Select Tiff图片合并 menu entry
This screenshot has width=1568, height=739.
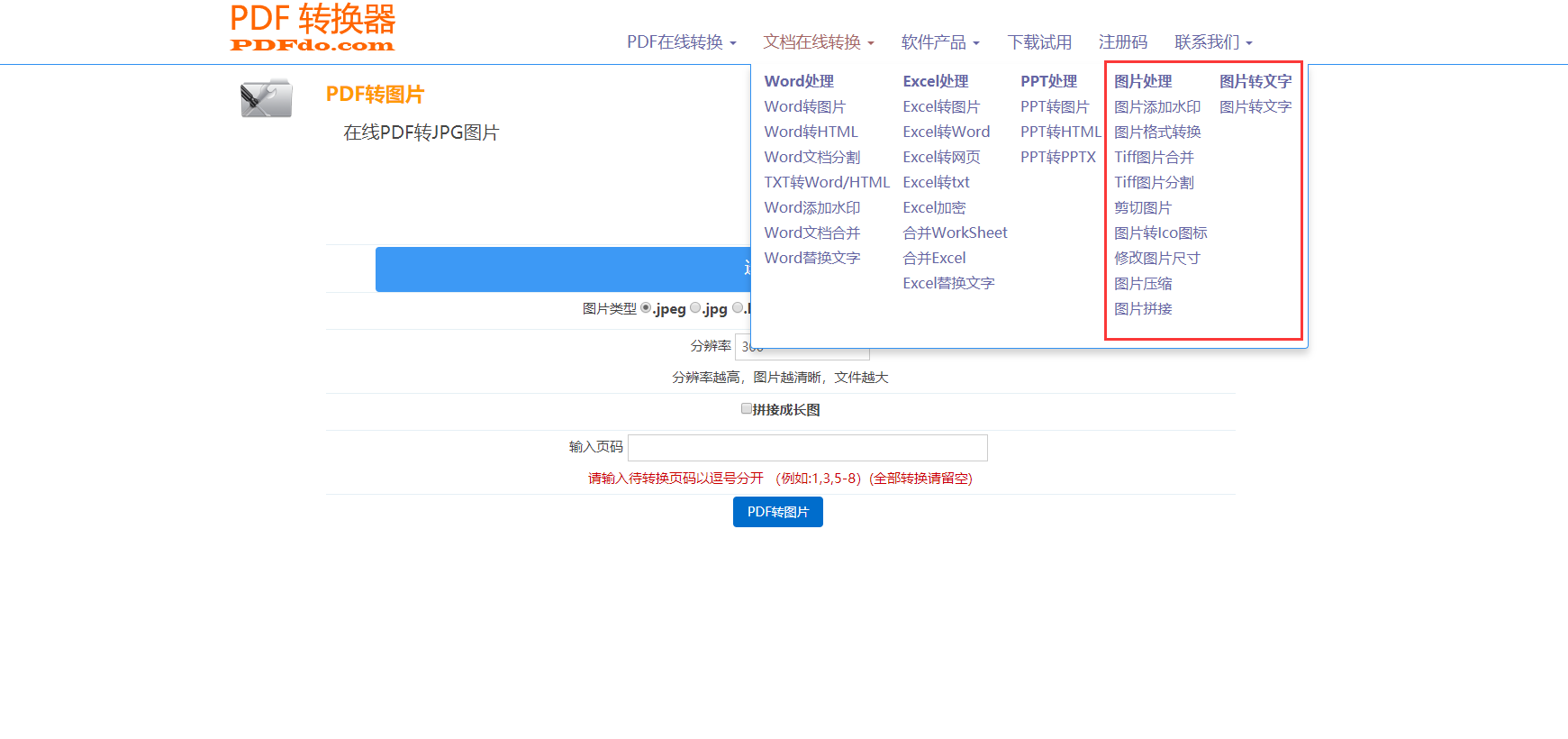[x=1154, y=157]
